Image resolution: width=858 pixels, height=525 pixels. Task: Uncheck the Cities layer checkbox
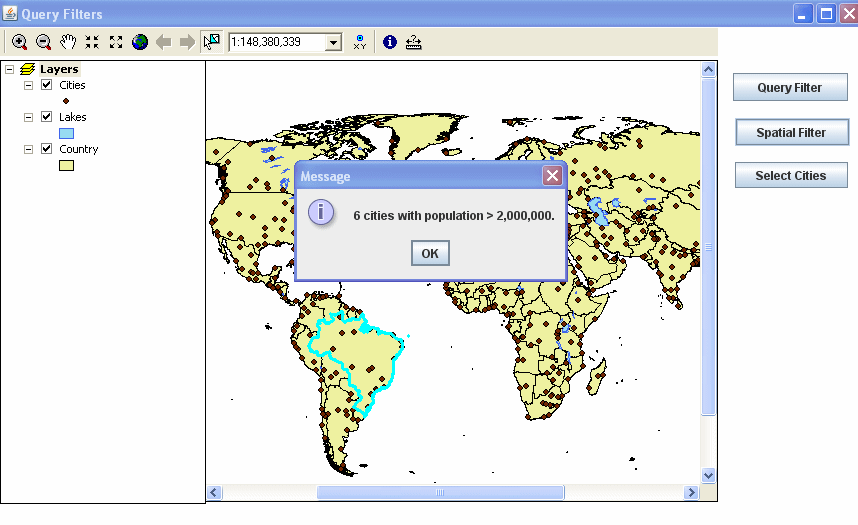coord(47,85)
